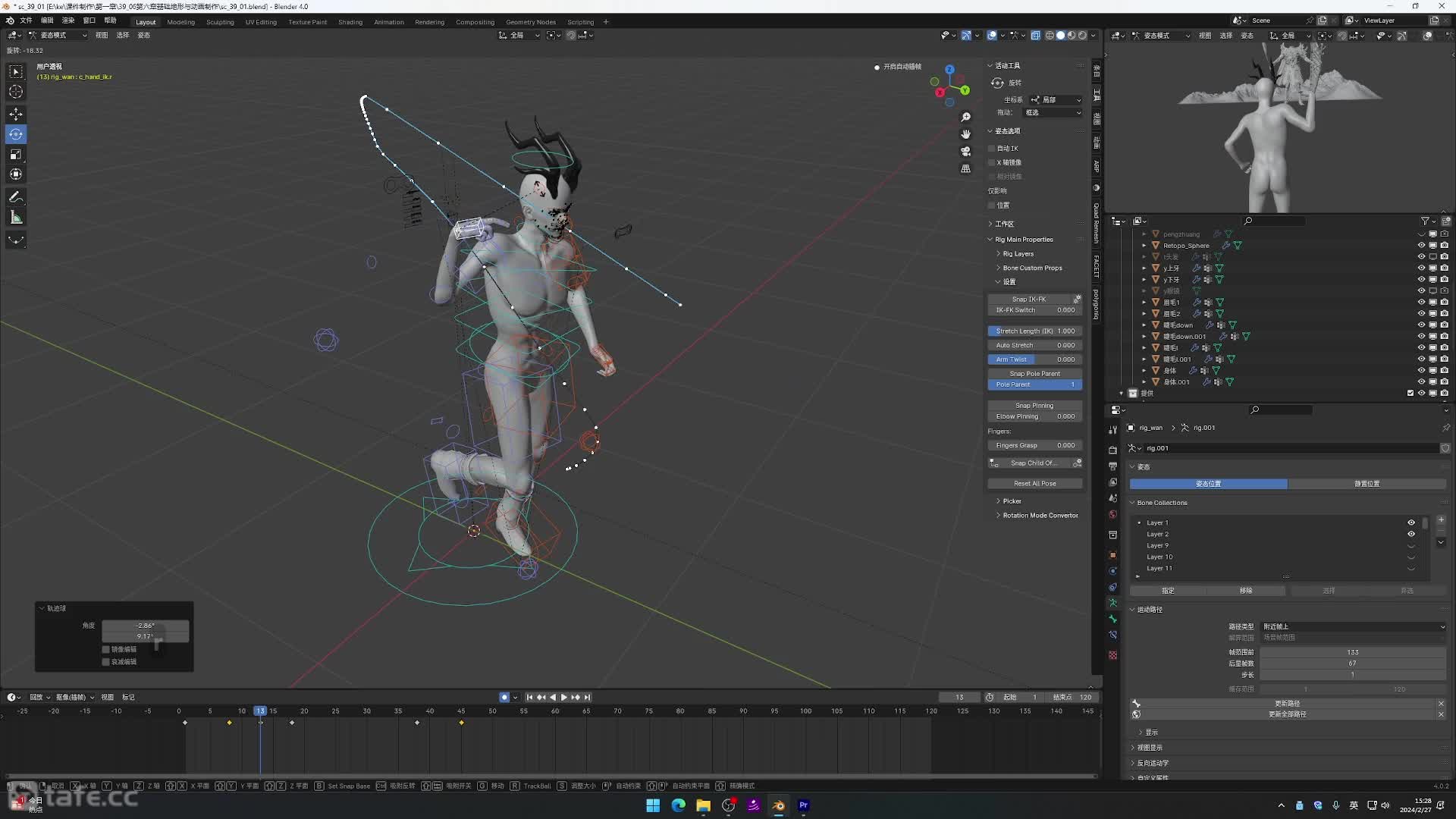Image resolution: width=1456 pixels, height=819 pixels.
Task: Toggle the 镜像编辑 checkbox in operator panel
Action: (106, 649)
